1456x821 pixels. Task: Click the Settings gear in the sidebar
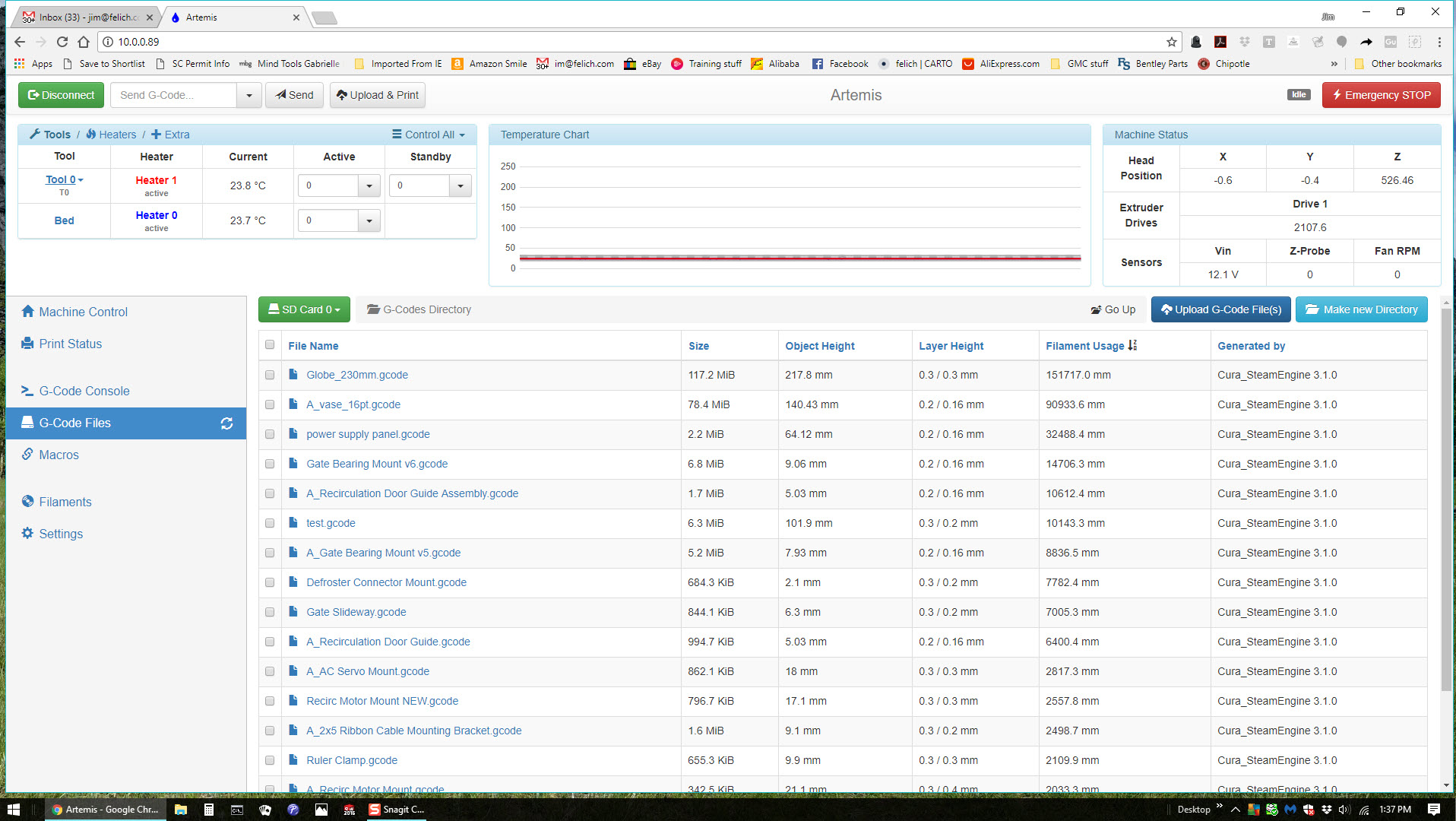[x=28, y=534]
